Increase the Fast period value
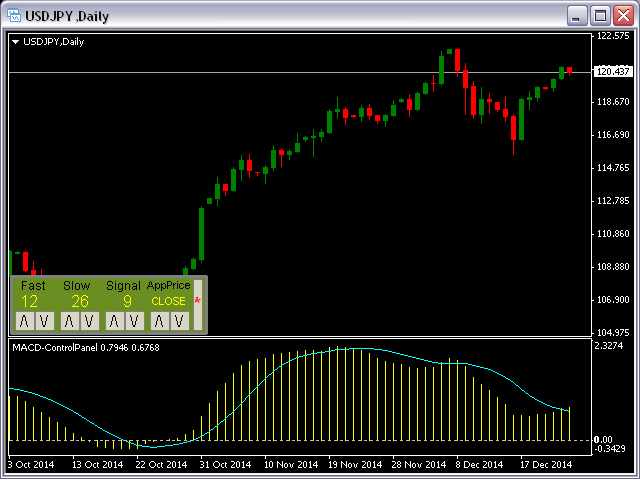Viewport: 640px width, 480px height. [22, 320]
